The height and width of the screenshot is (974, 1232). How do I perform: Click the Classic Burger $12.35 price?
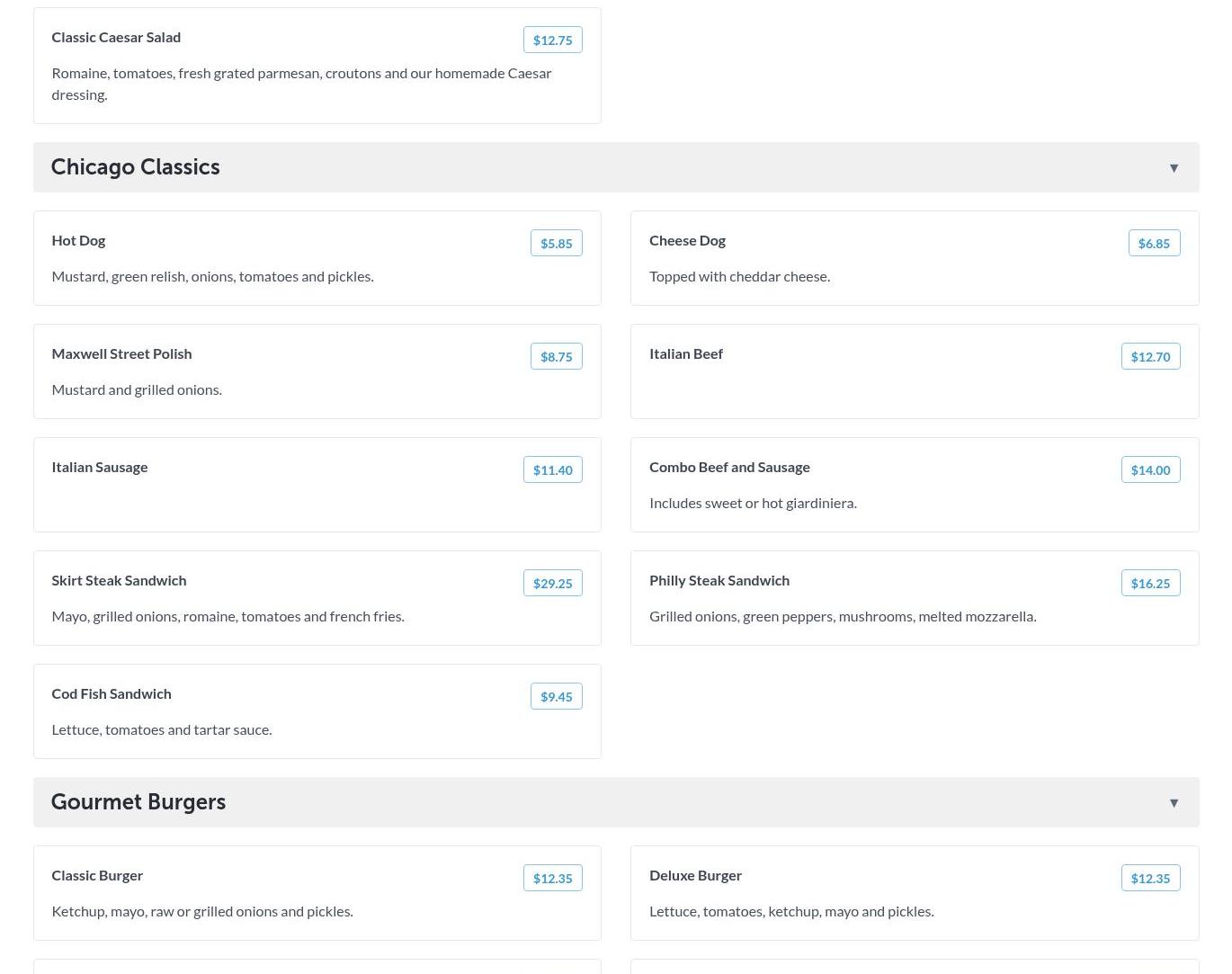point(552,878)
